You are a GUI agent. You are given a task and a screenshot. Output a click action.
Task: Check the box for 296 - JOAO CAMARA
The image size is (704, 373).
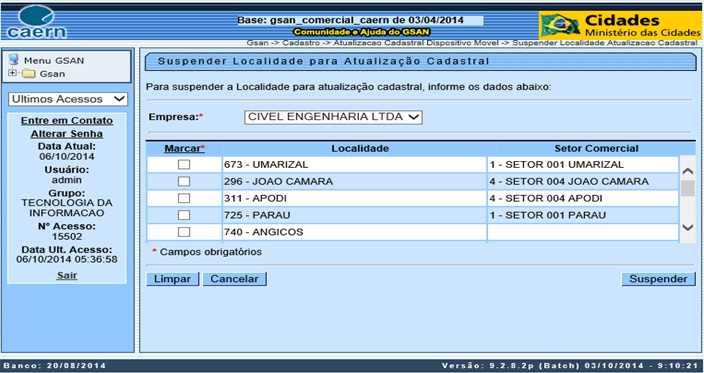pyautogui.click(x=184, y=181)
